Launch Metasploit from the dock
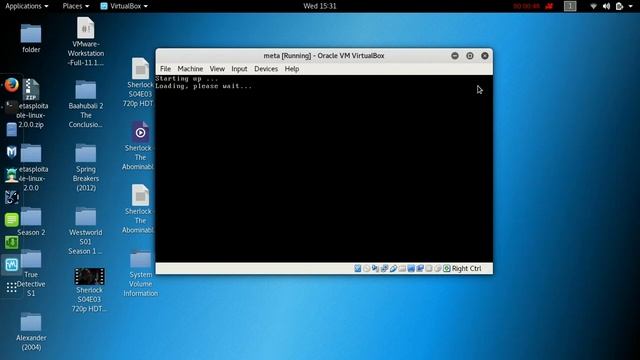 click(11, 152)
